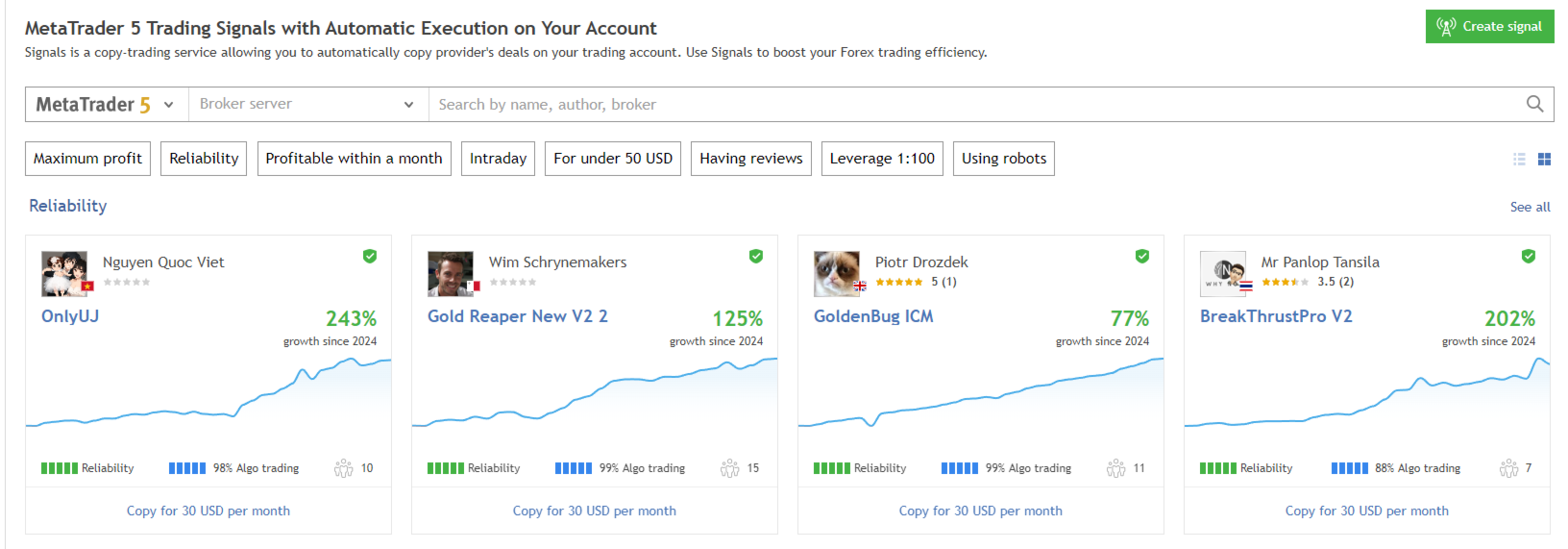Select the Intraday filter
Image resolution: width=1568 pixels, height=549 pixels.
[x=498, y=159]
